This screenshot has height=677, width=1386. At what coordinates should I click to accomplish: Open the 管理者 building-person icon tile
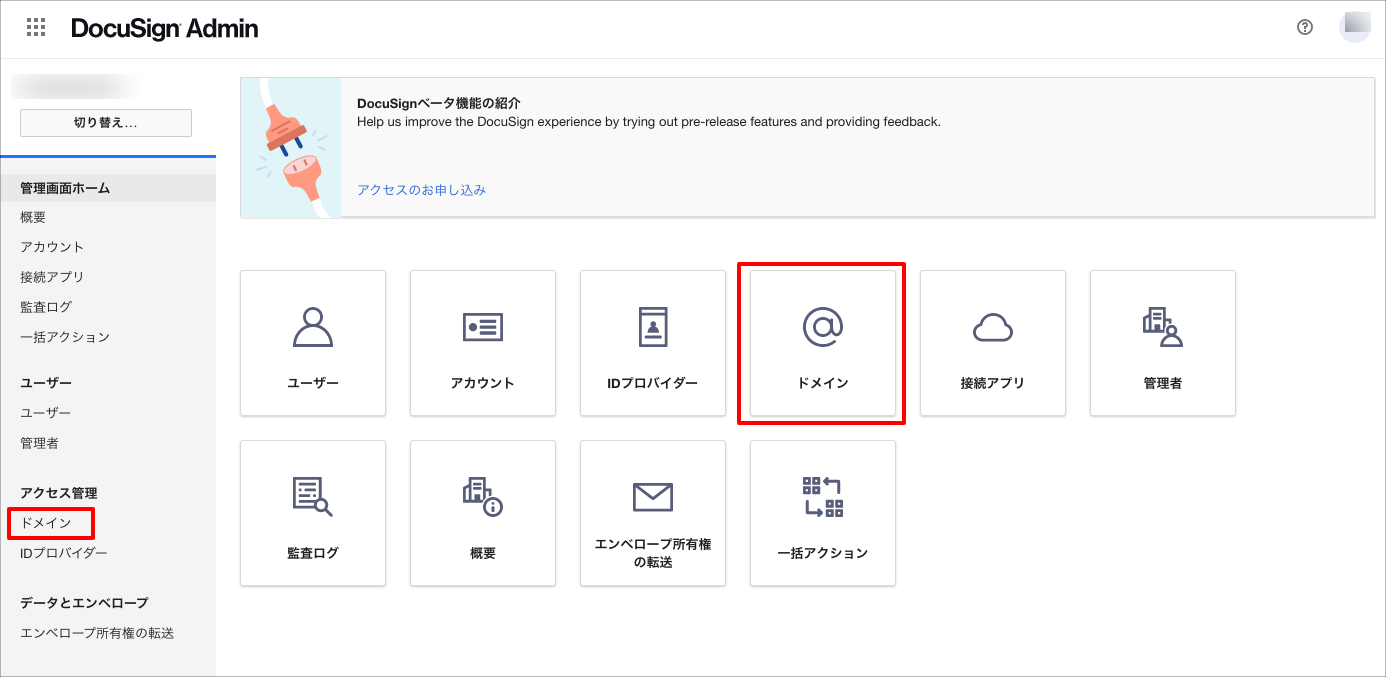pyautogui.click(x=1163, y=343)
